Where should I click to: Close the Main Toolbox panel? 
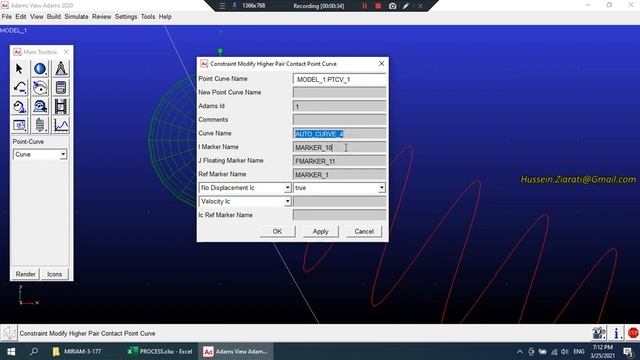coord(66,52)
